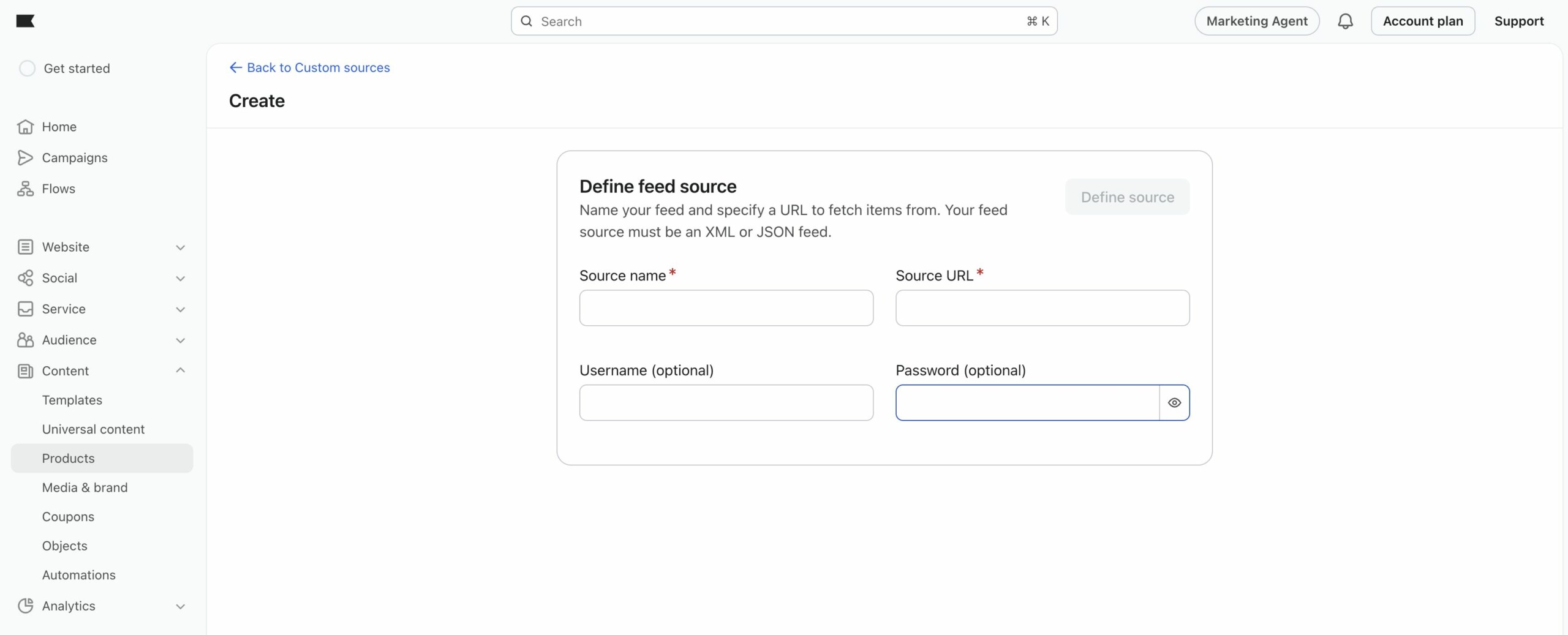Collapse the Content section chevron
Viewport: 1568px width, 635px height.
[x=180, y=370]
